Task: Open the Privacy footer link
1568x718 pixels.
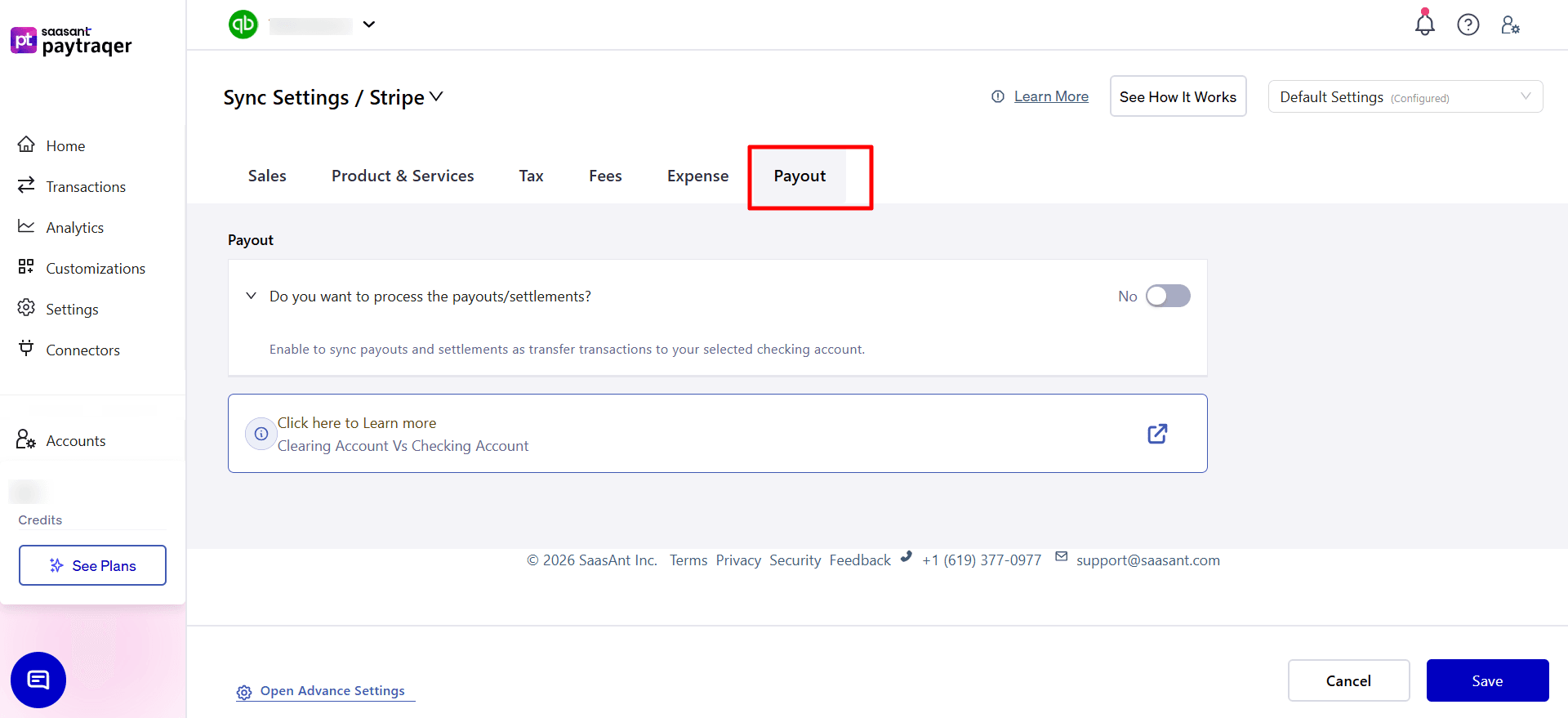Action: [x=738, y=560]
